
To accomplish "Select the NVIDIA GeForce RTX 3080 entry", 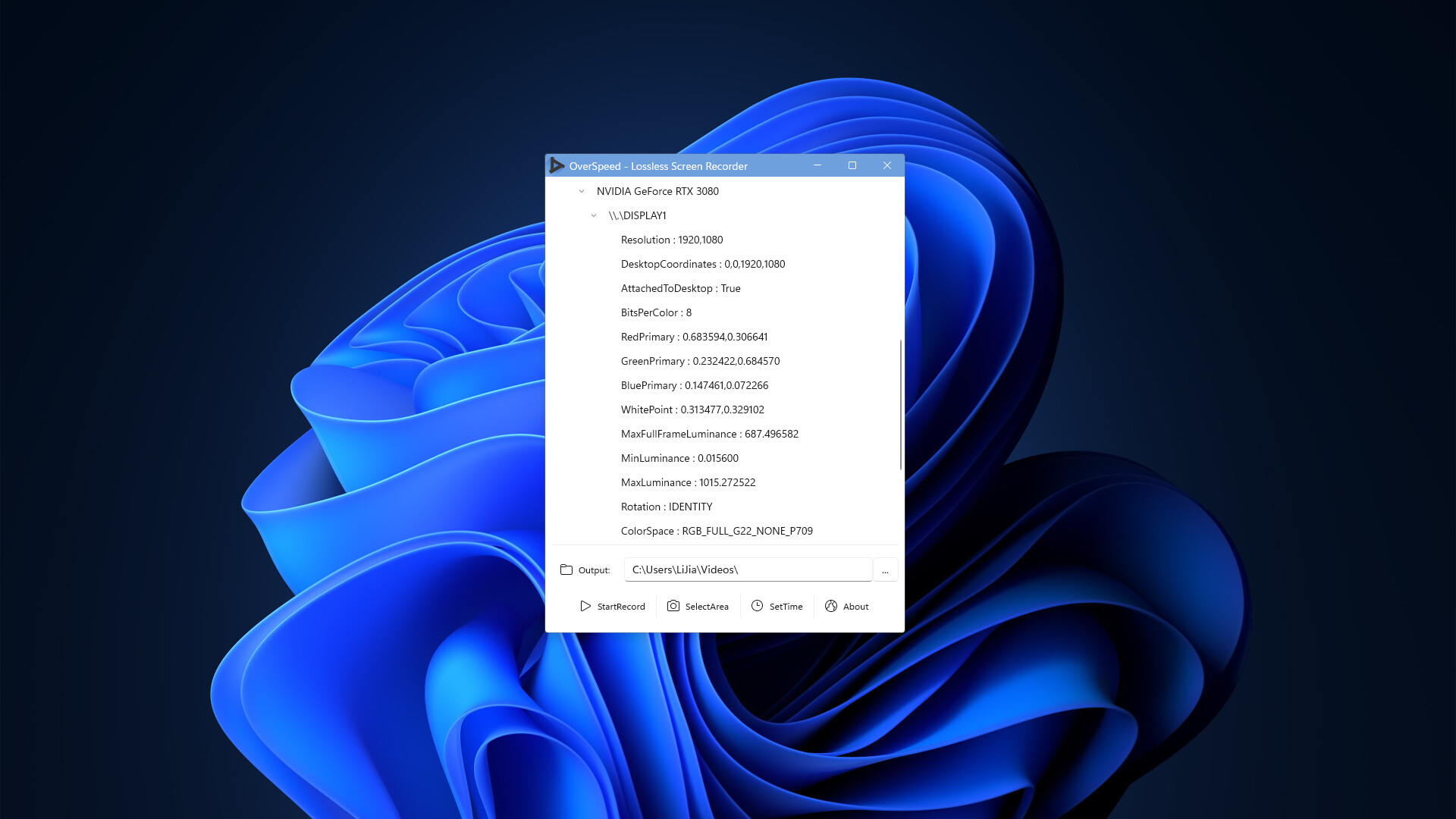I will [x=657, y=191].
